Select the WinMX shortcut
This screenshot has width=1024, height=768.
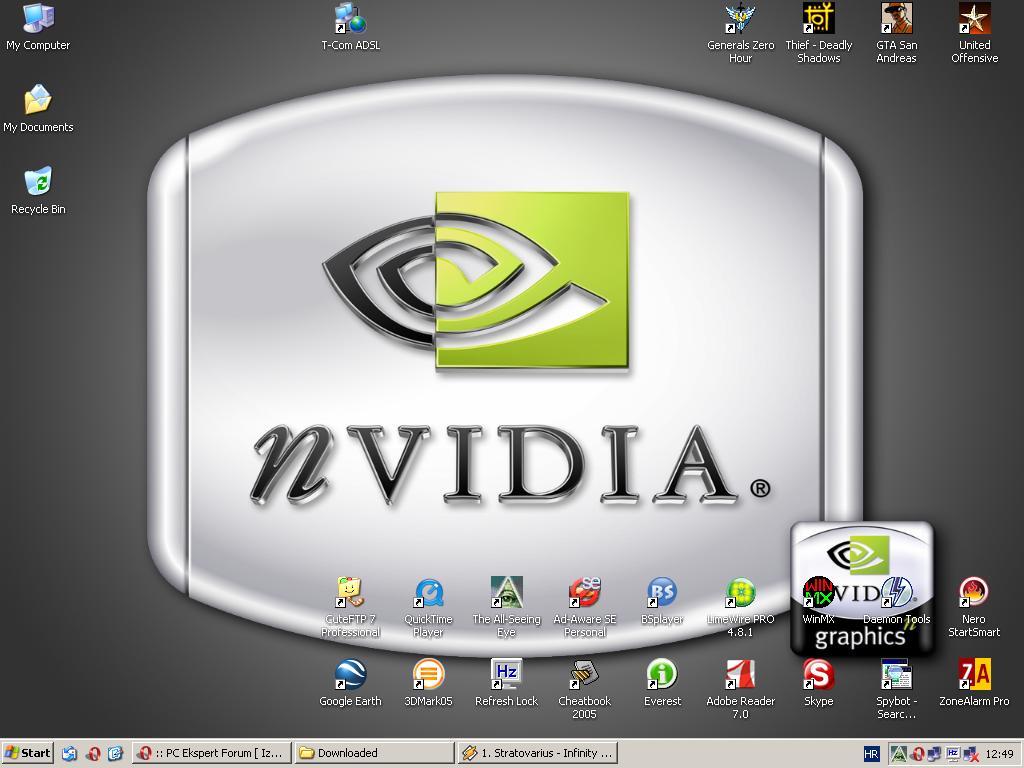[x=818, y=600]
